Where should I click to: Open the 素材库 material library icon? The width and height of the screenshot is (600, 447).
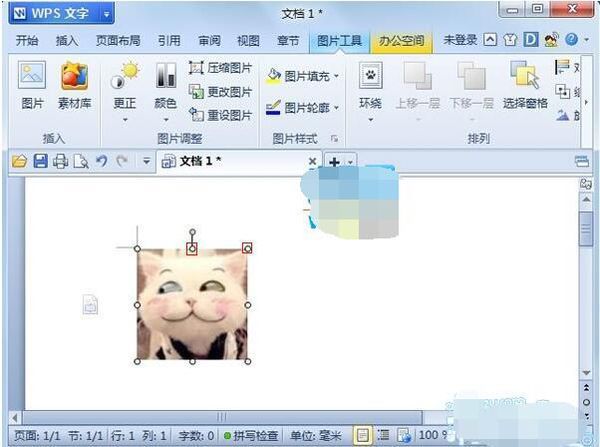[x=75, y=75]
